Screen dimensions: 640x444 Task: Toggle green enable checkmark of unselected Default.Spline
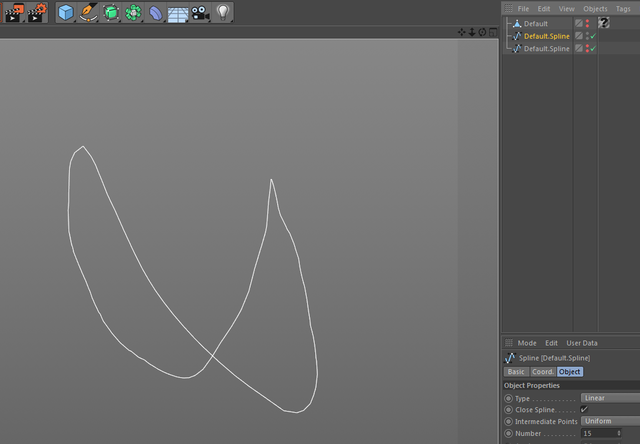coord(593,48)
